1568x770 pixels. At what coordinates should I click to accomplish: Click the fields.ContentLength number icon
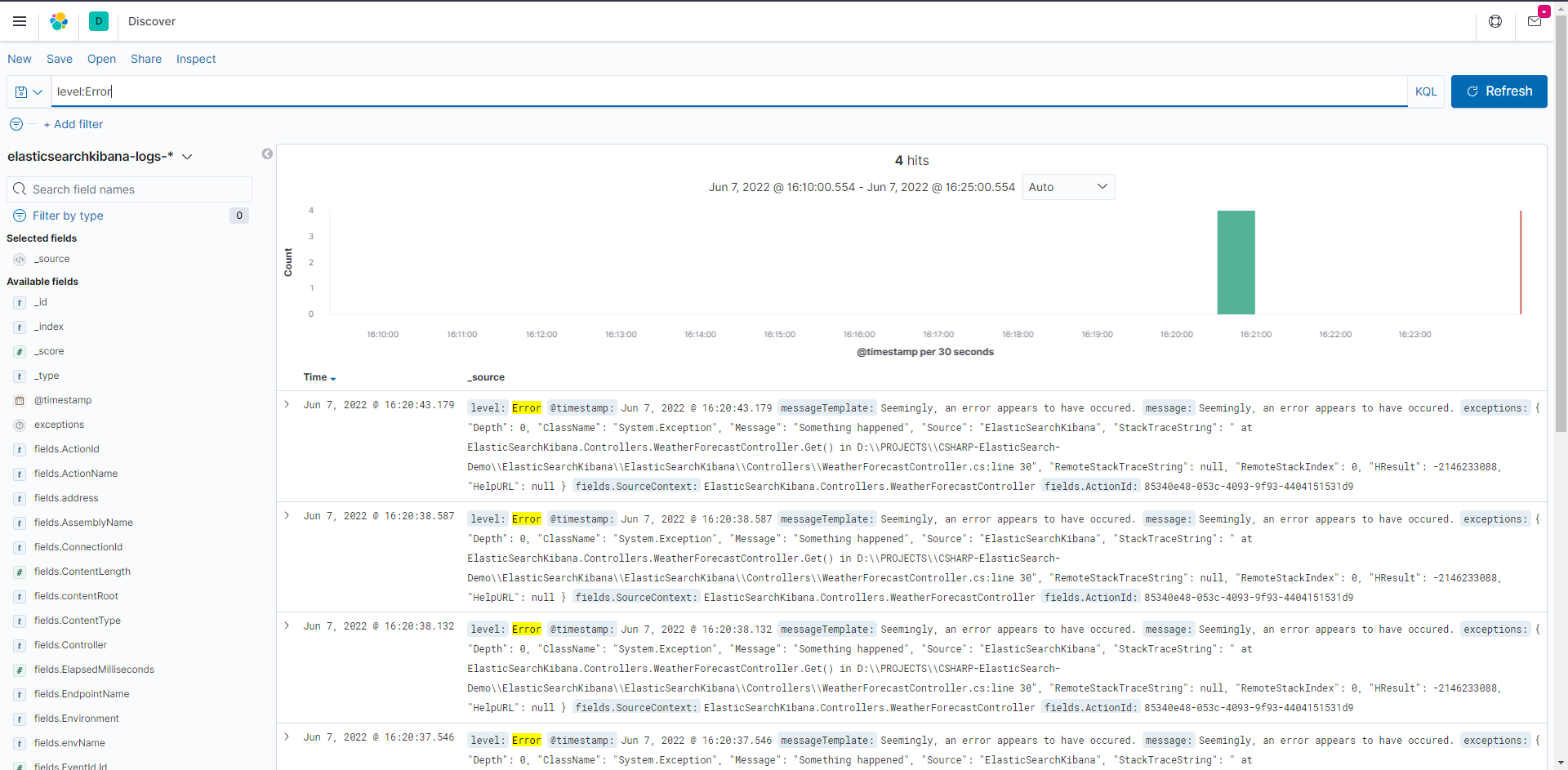point(20,572)
